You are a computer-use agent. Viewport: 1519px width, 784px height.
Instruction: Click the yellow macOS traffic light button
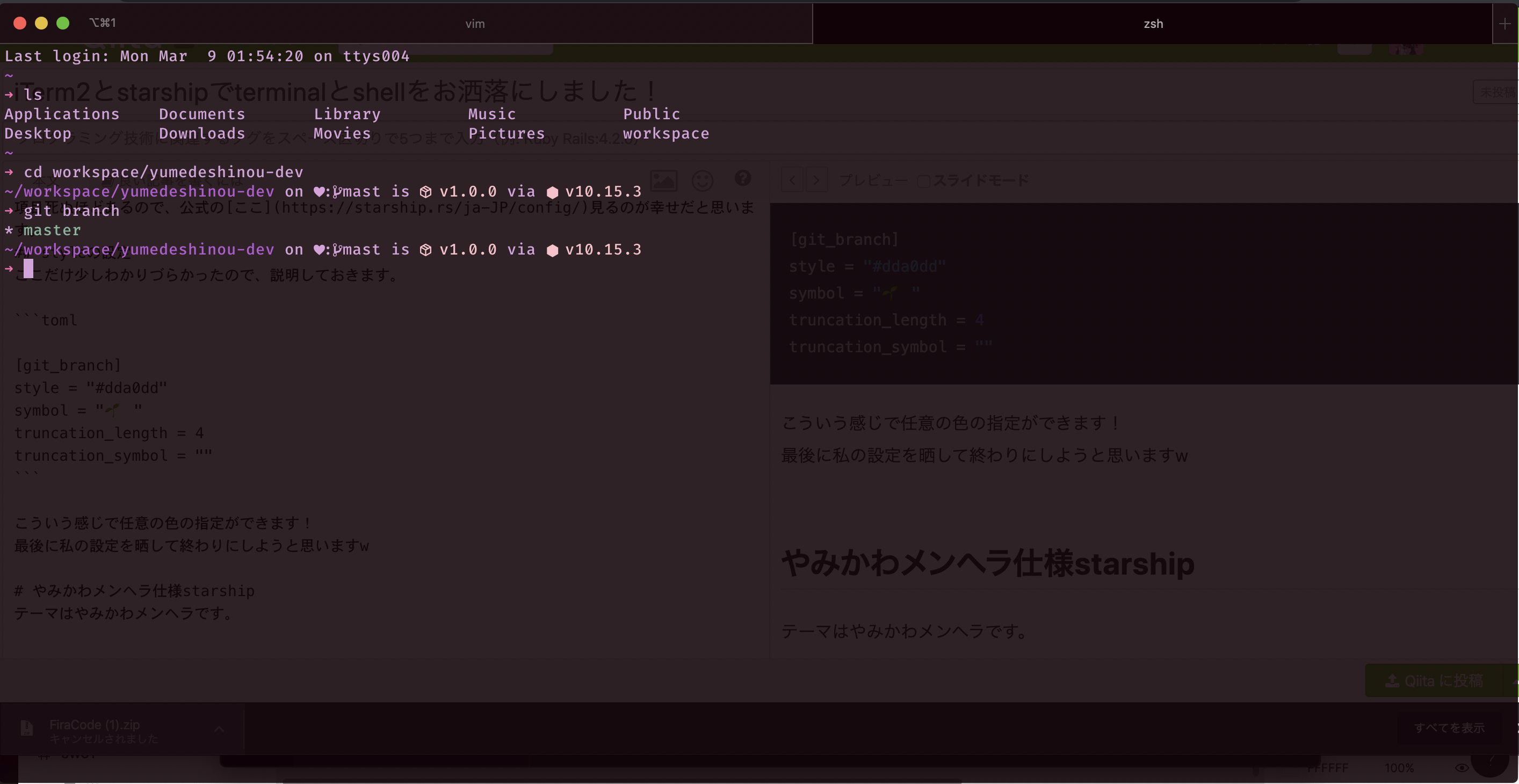[40, 22]
